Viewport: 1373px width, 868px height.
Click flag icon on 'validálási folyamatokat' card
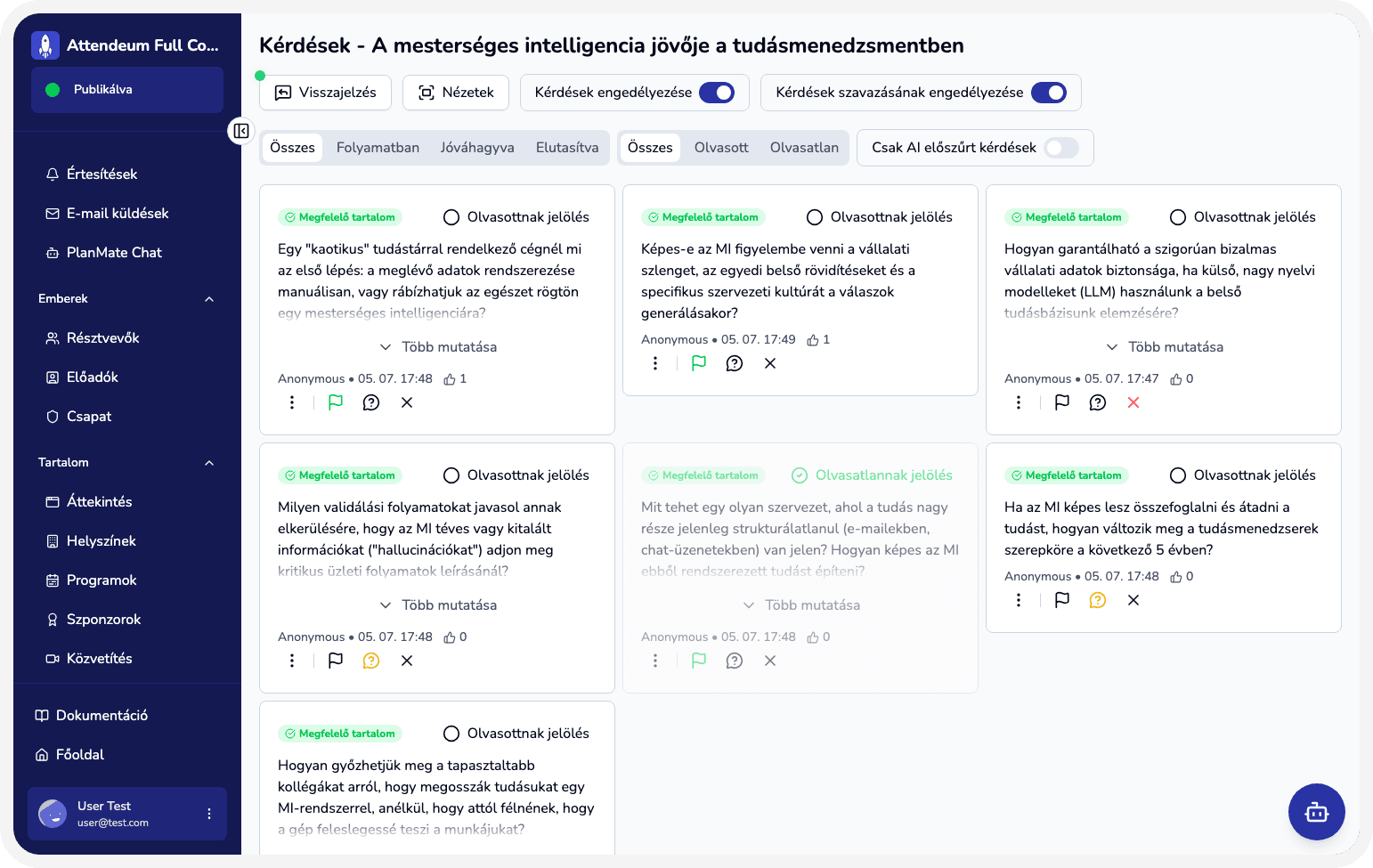(336, 661)
